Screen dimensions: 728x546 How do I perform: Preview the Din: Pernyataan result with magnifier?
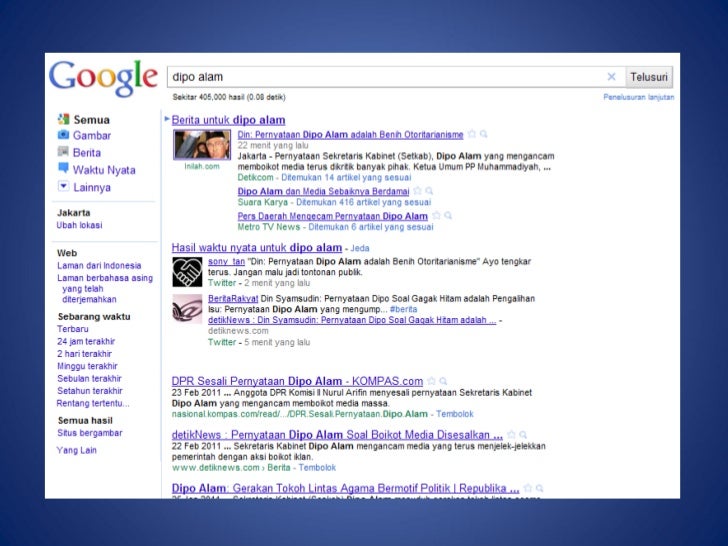tap(484, 134)
